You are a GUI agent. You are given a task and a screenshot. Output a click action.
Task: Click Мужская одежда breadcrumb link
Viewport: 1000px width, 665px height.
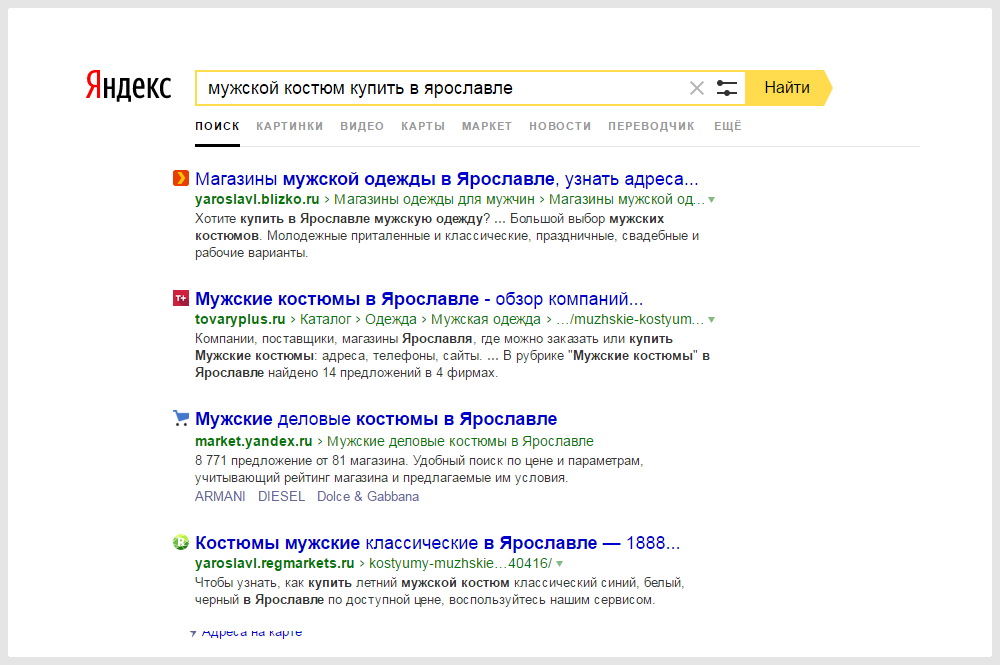click(x=486, y=319)
